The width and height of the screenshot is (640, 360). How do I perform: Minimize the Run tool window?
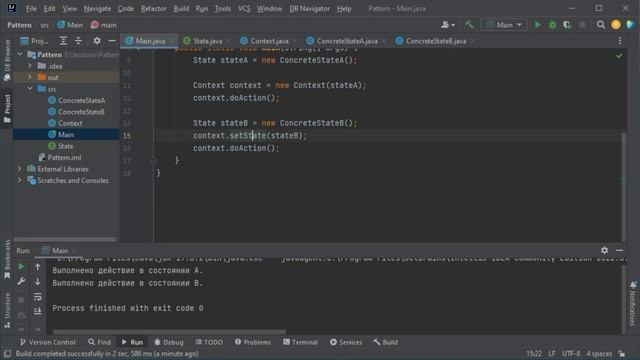(x=620, y=250)
